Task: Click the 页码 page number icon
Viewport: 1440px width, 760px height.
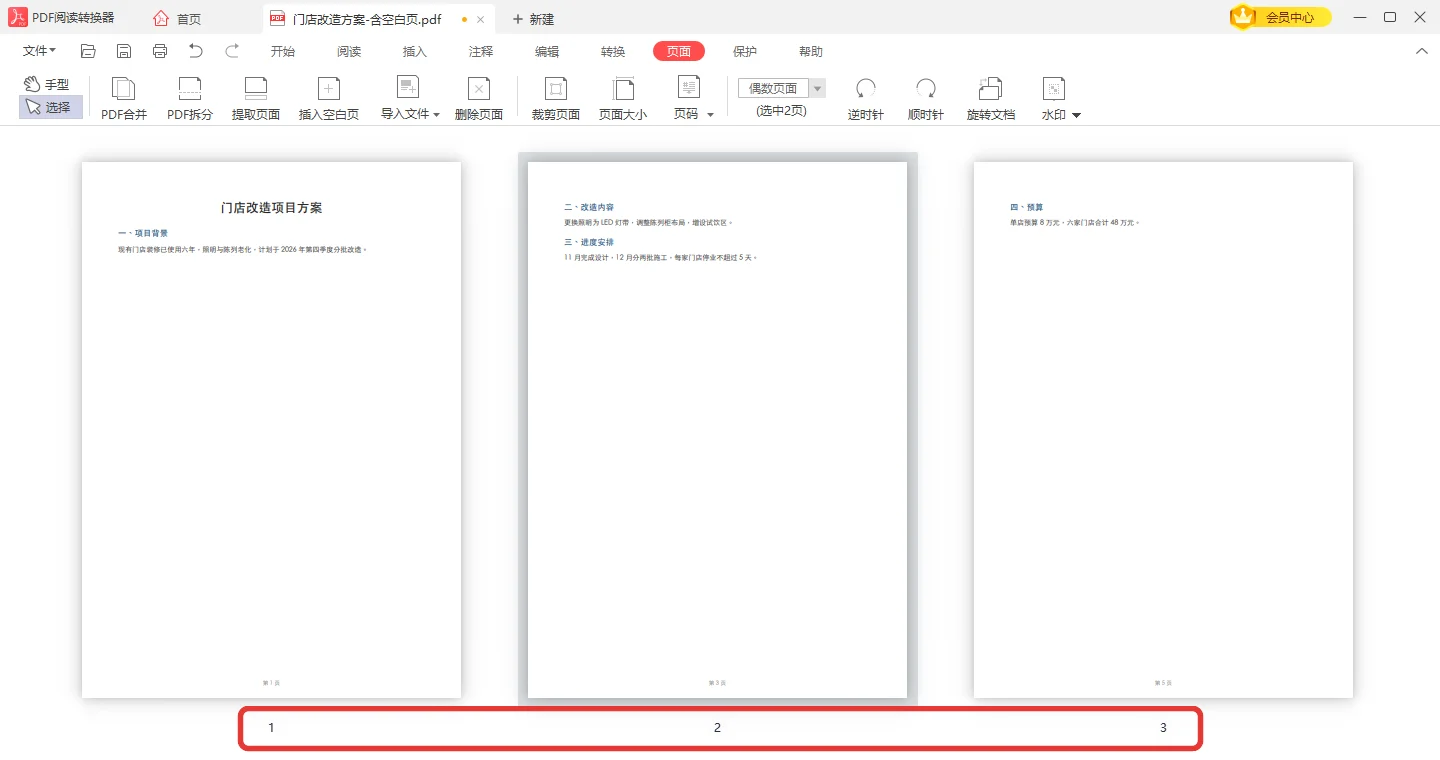Action: (x=689, y=88)
